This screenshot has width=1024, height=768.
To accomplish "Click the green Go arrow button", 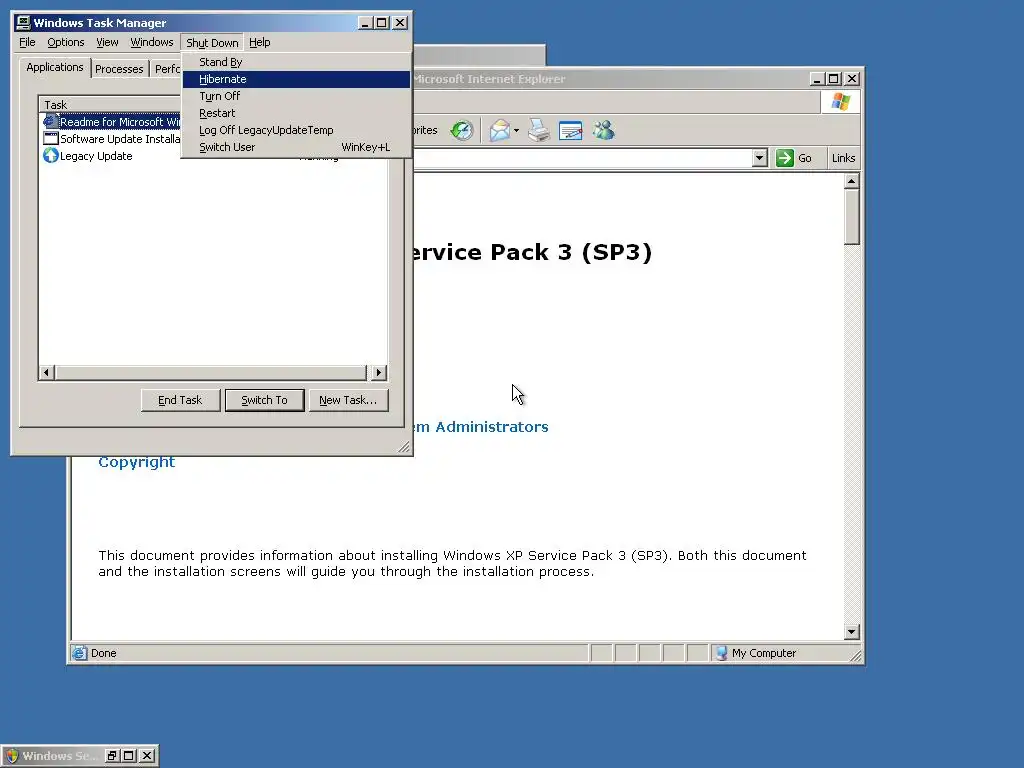I will tap(784, 158).
